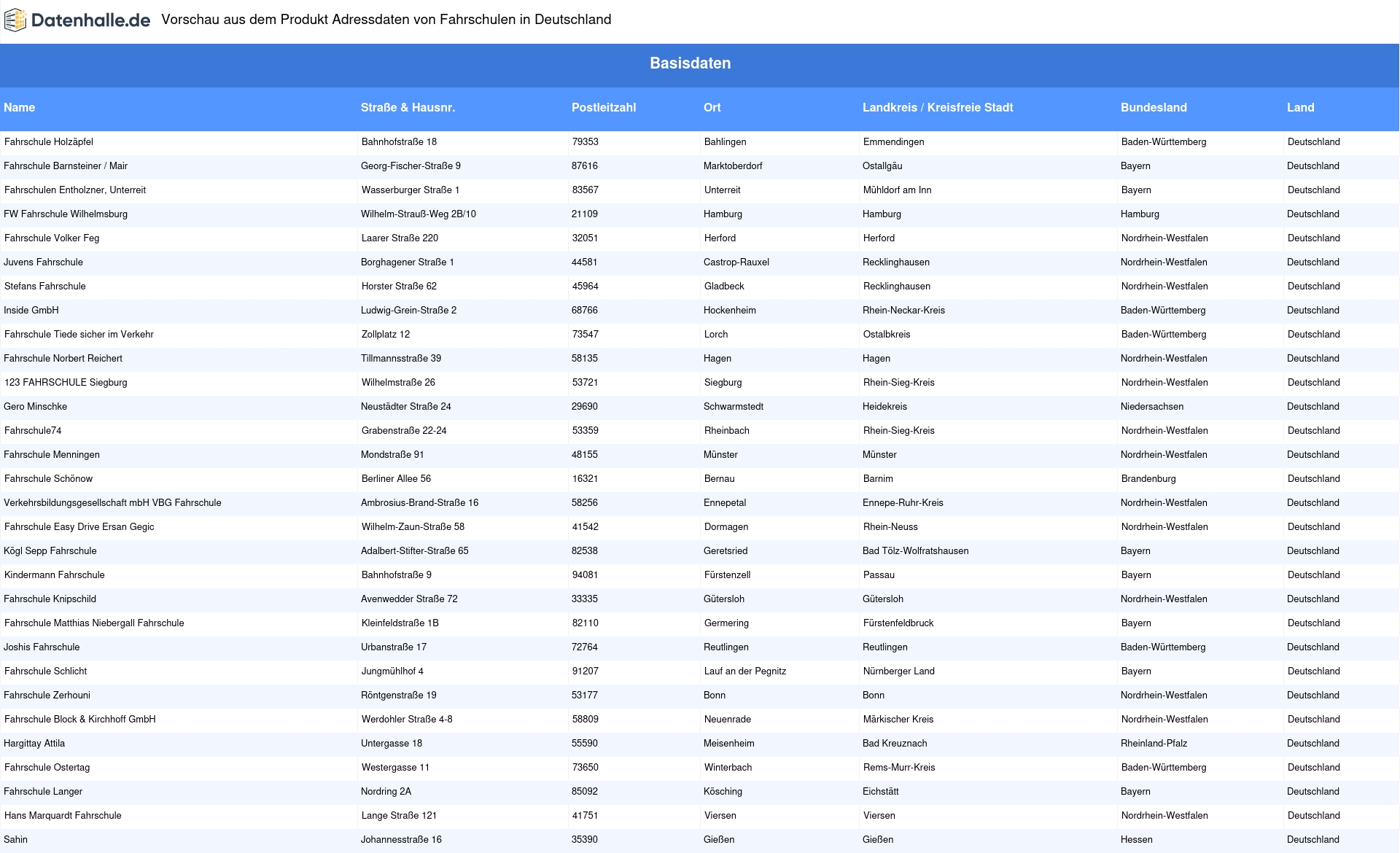Select the town Castrop-Rauxel

click(736, 262)
